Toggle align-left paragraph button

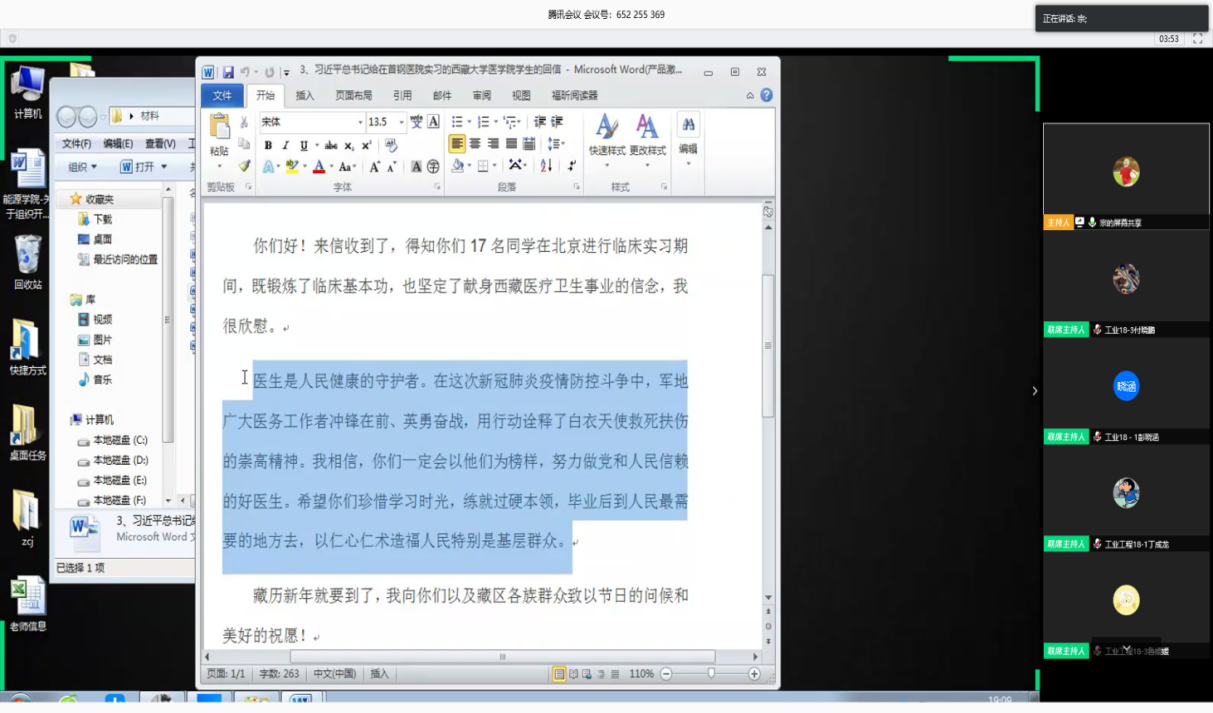click(457, 144)
